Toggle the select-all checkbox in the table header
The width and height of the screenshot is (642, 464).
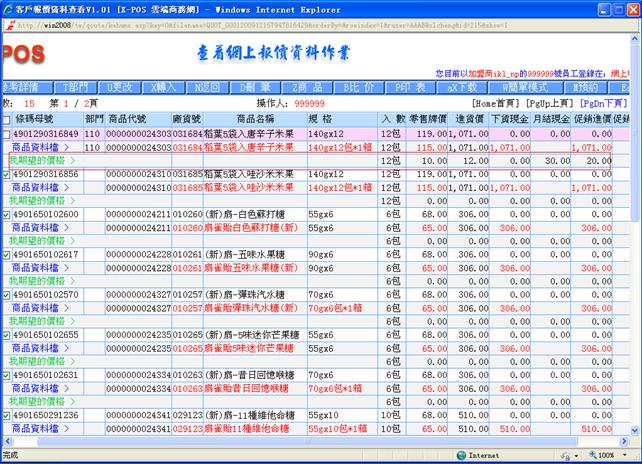(8, 119)
